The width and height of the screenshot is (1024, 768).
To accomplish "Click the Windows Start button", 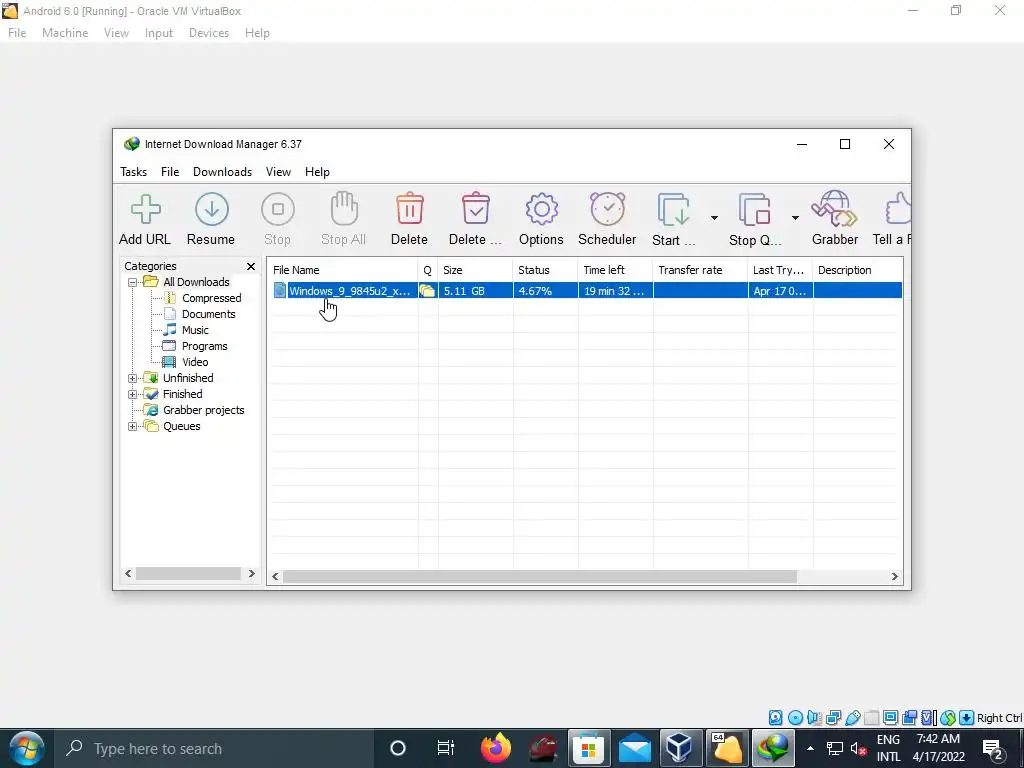I will tap(25, 748).
